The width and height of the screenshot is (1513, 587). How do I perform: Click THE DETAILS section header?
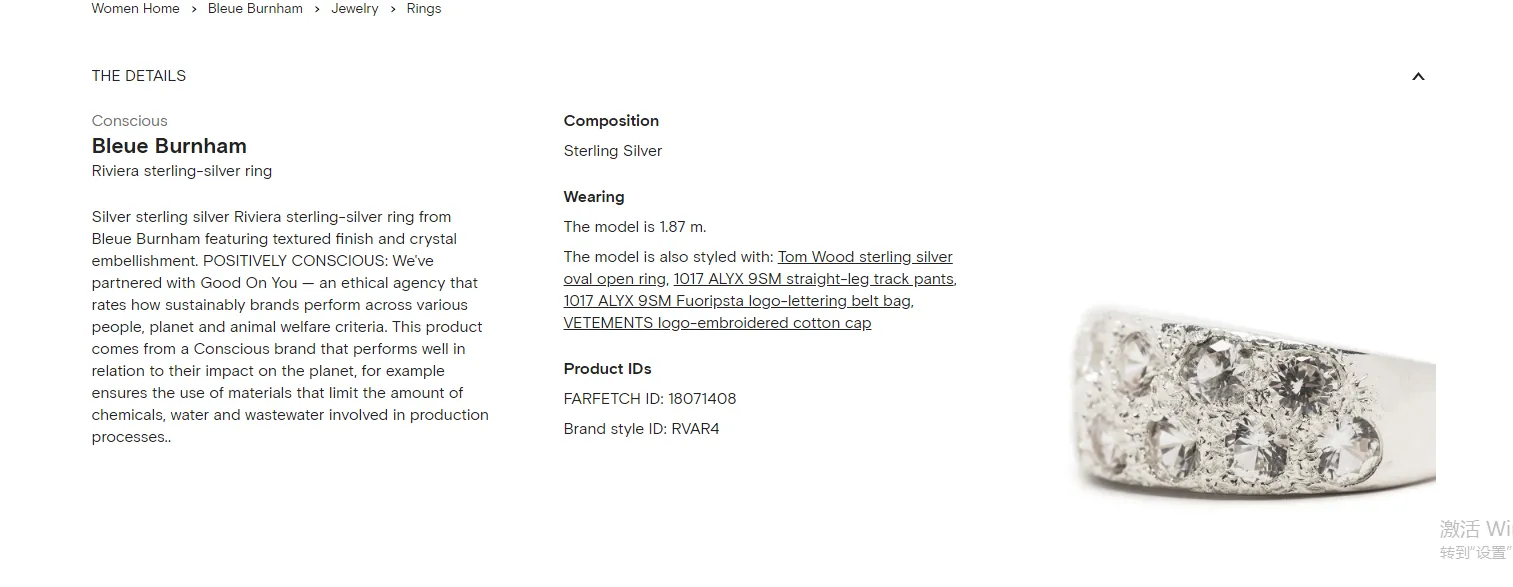pos(139,76)
